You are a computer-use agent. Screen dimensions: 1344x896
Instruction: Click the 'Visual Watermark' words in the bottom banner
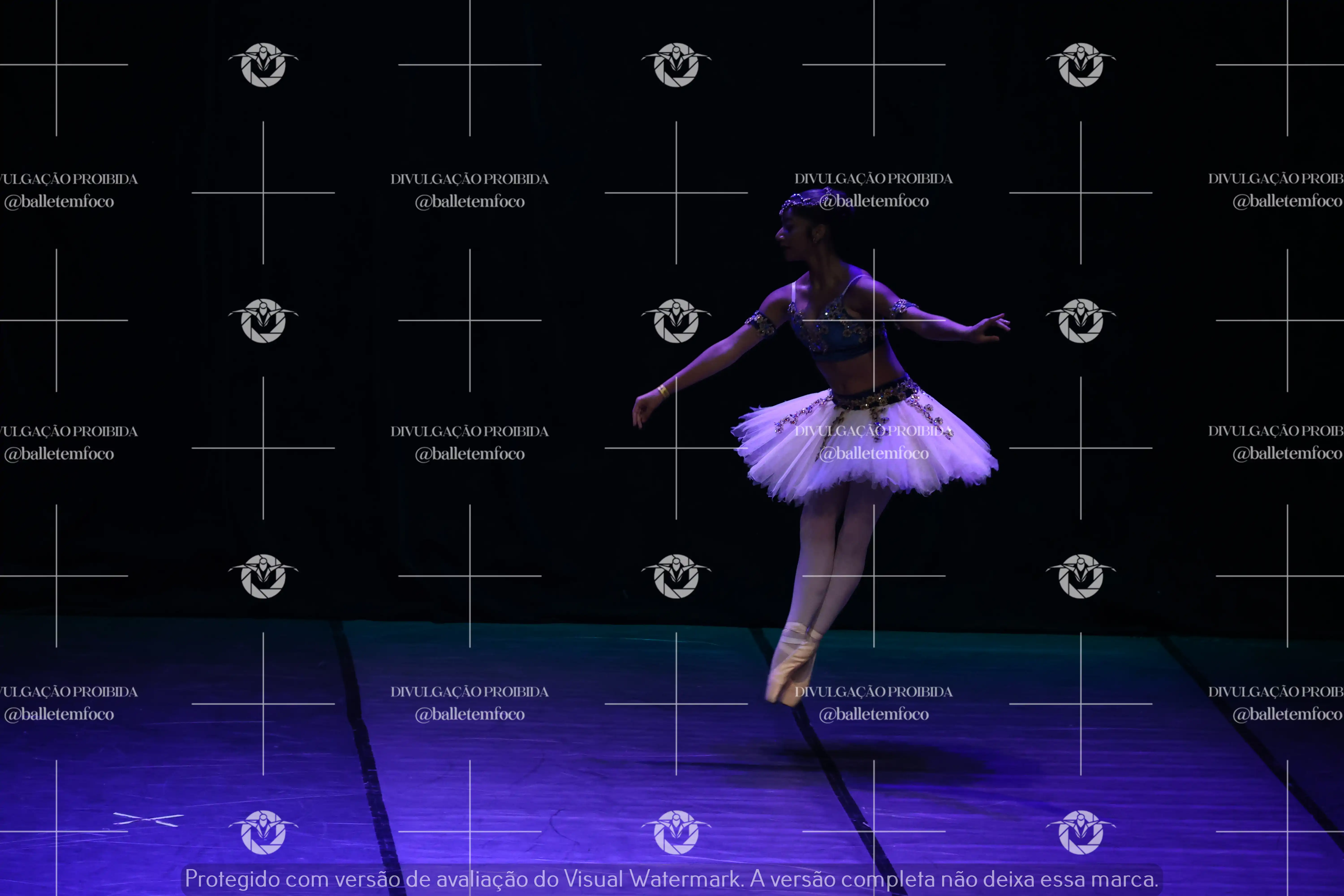(651, 879)
